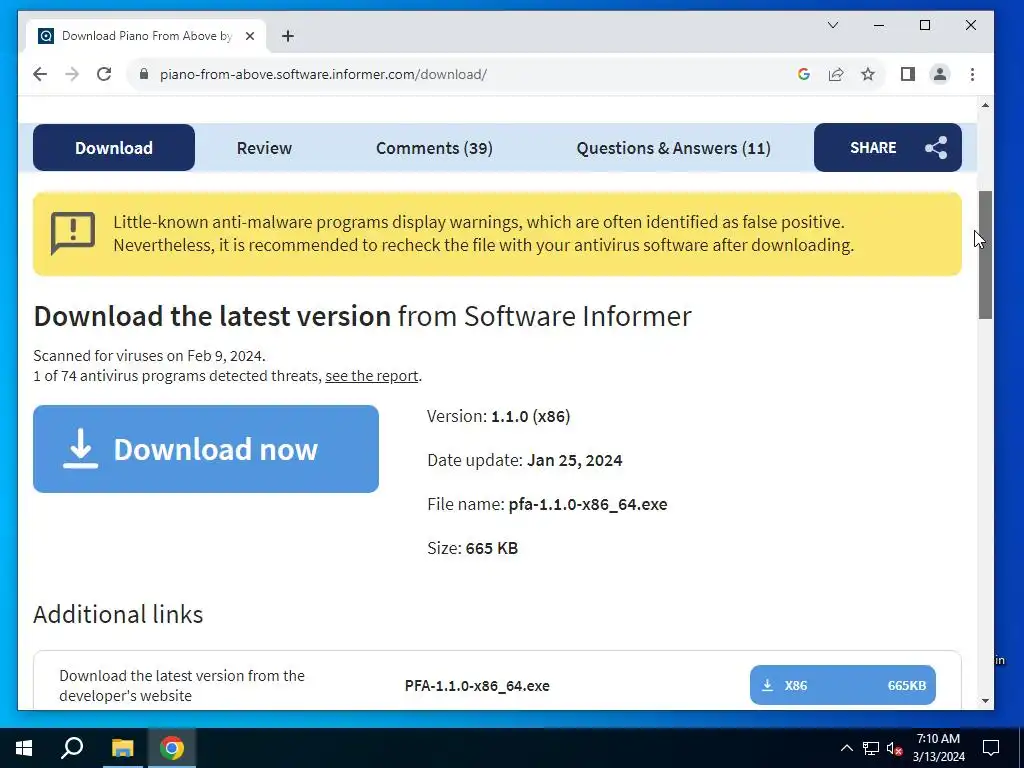Reload the current page

click(x=104, y=74)
